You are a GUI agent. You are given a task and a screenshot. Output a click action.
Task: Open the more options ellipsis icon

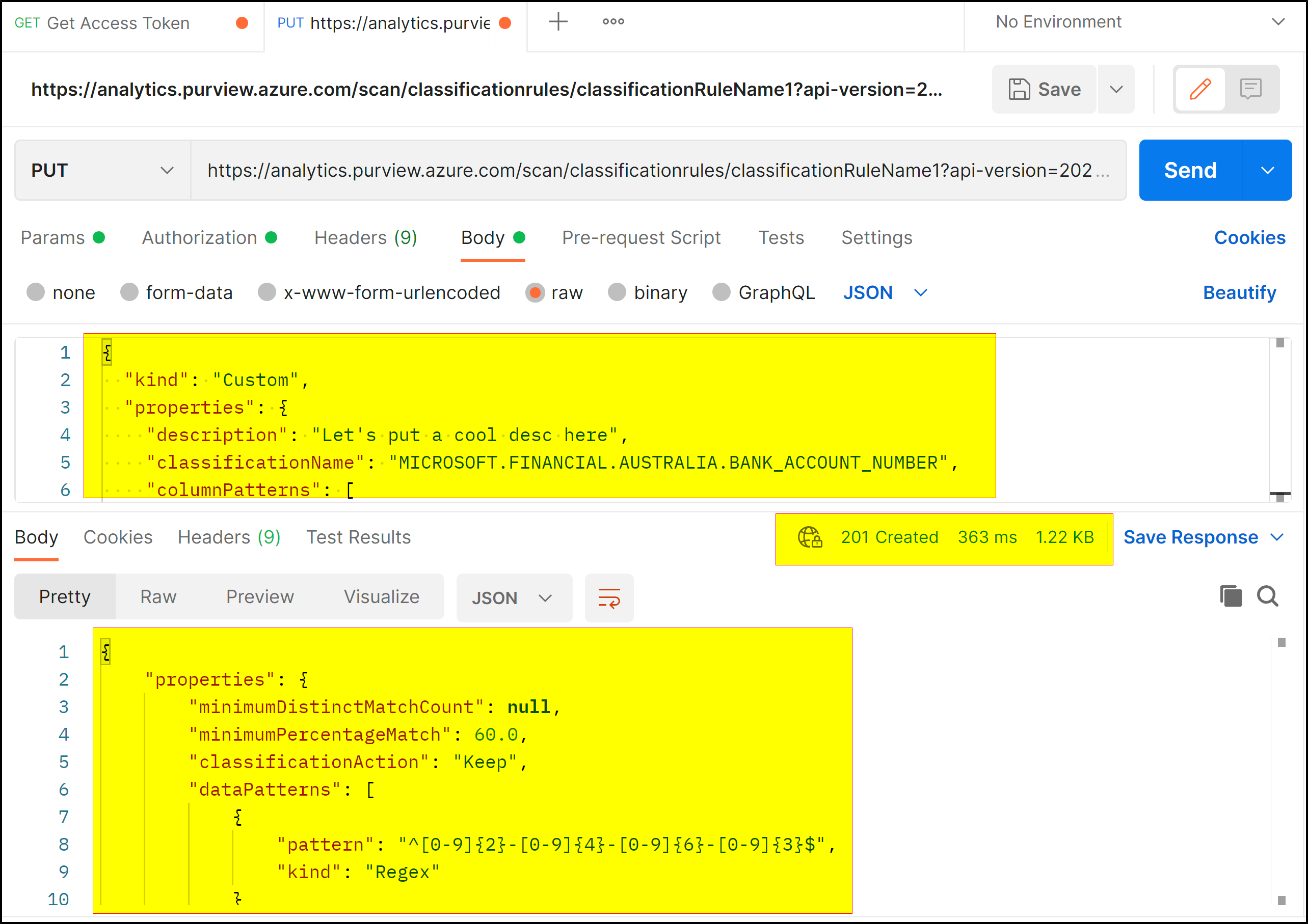pyautogui.click(x=613, y=21)
